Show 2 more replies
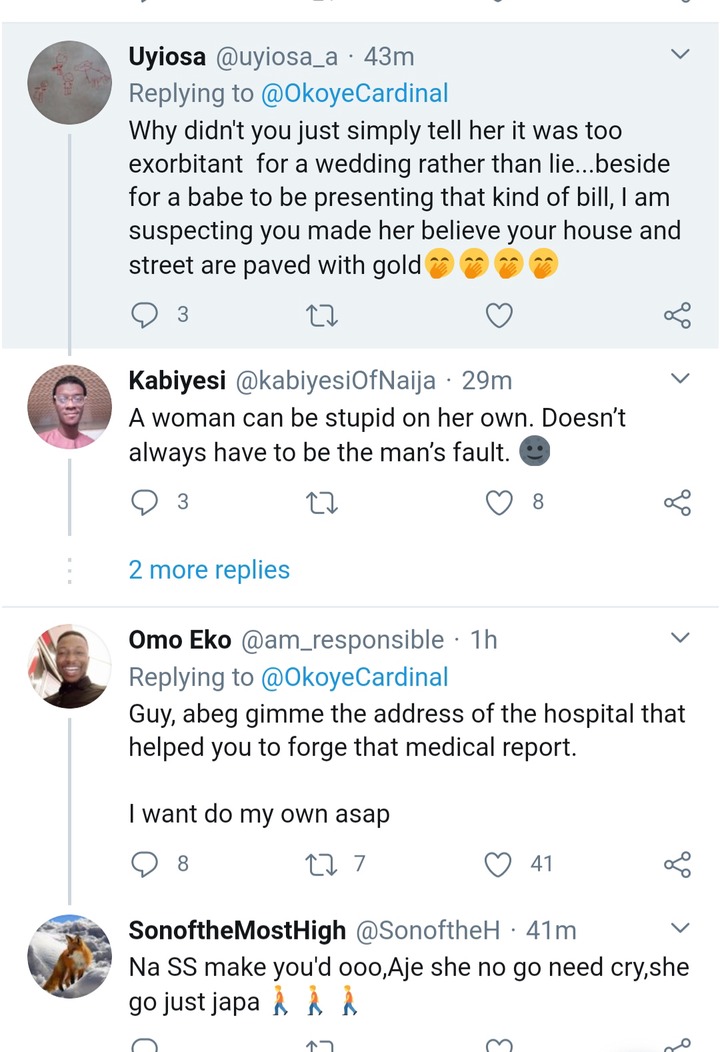The image size is (720, 1052). [209, 570]
